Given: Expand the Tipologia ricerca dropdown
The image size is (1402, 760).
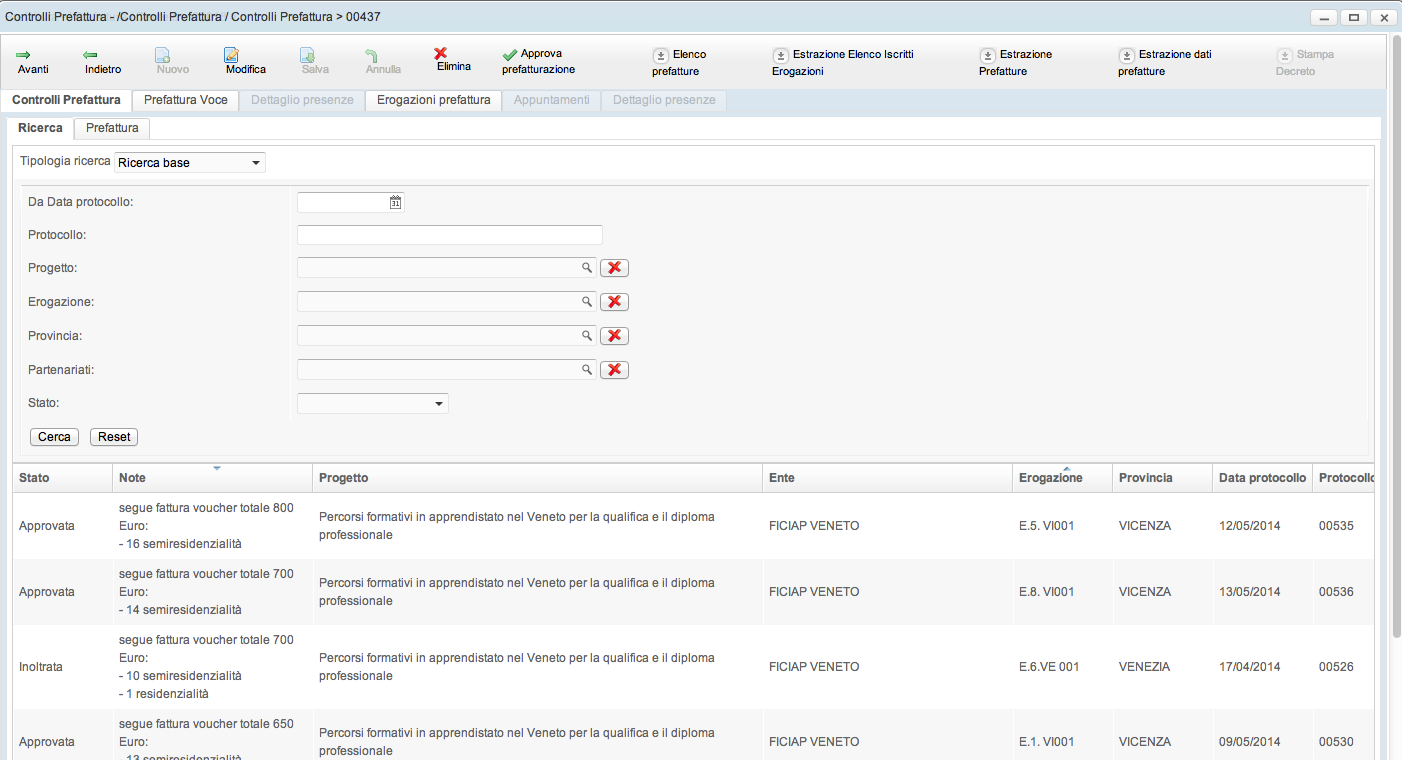Looking at the screenshot, I should pos(256,162).
